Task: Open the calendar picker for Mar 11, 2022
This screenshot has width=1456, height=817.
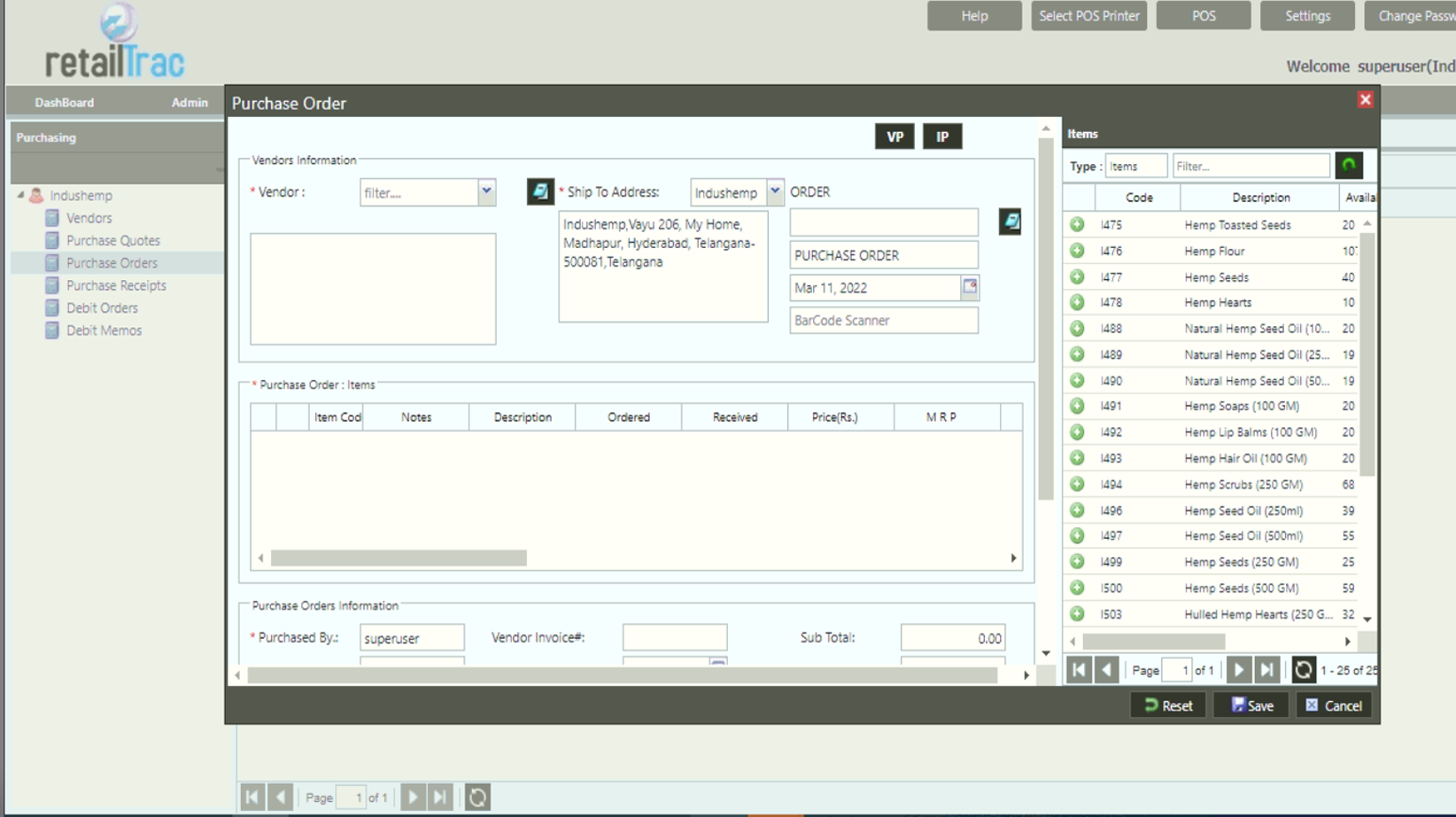Action: coord(970,287)
